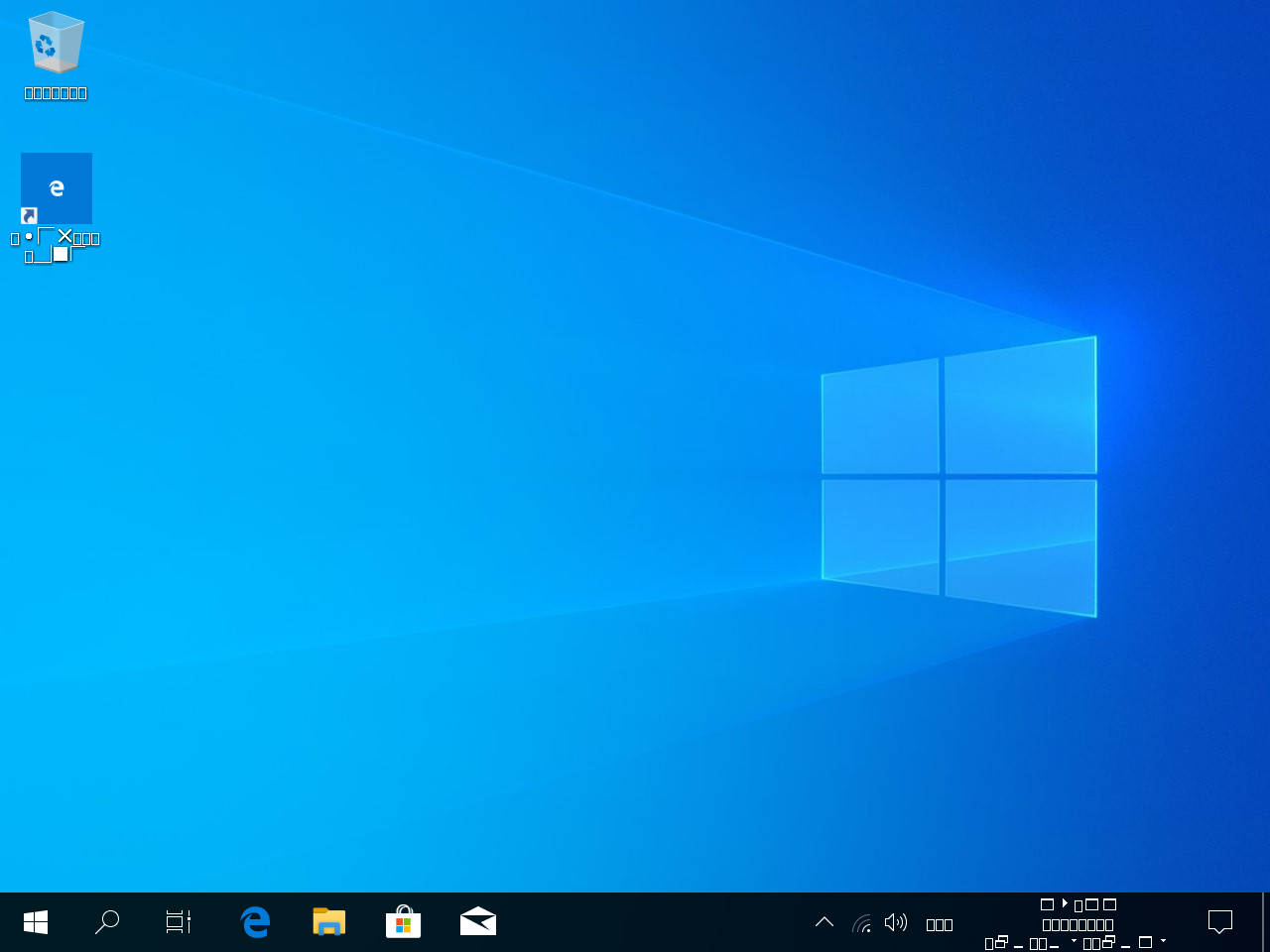The image size is (1270, 952).
Task: Select the Recycle Bin desktop icon
Action: coord(56,56)
